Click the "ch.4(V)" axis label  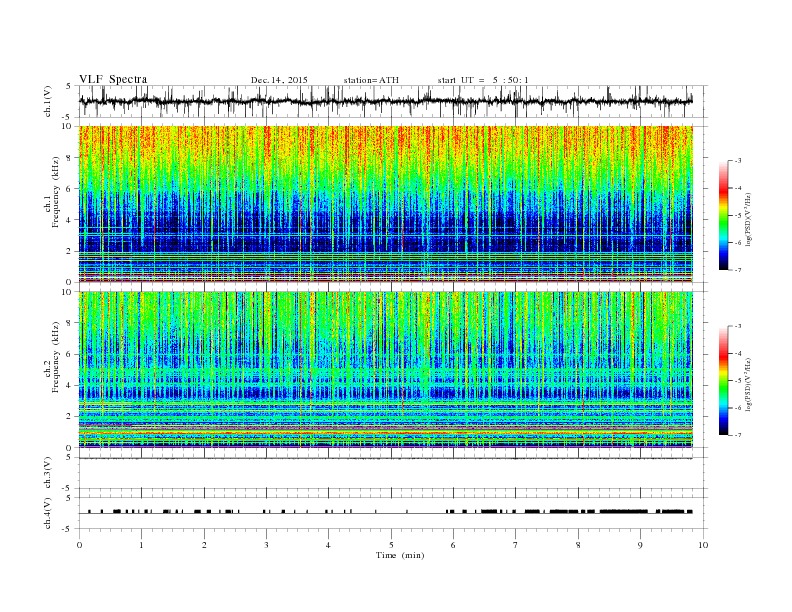pos(48,516)
